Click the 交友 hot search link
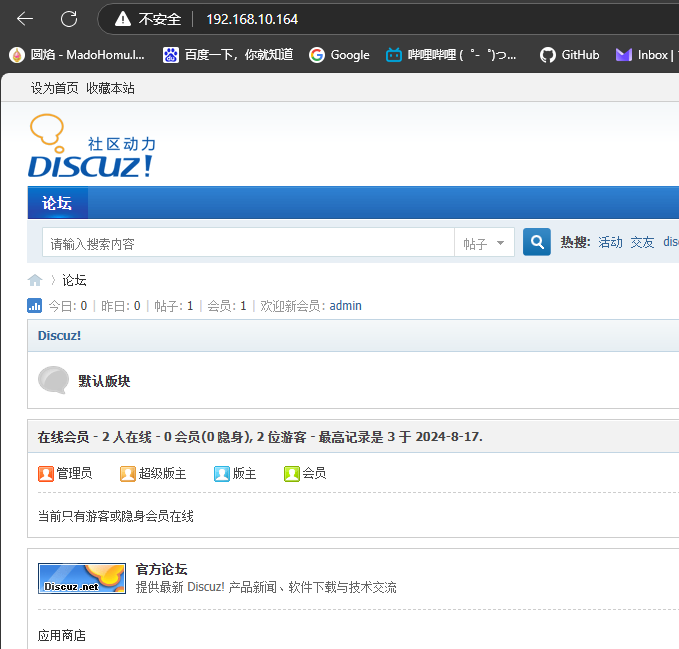Screen dimensions: 679x649 (x=642, y=242)
